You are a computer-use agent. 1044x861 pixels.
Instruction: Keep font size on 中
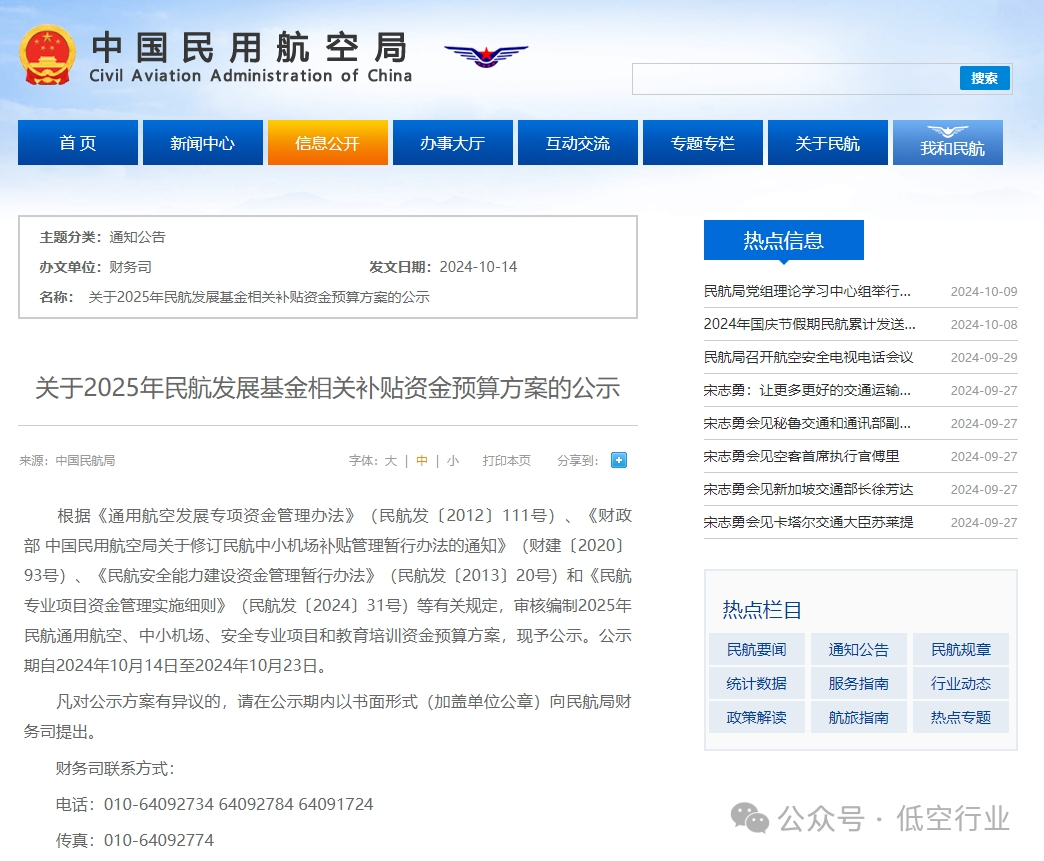pyautogui.click(x=421, y=459)
